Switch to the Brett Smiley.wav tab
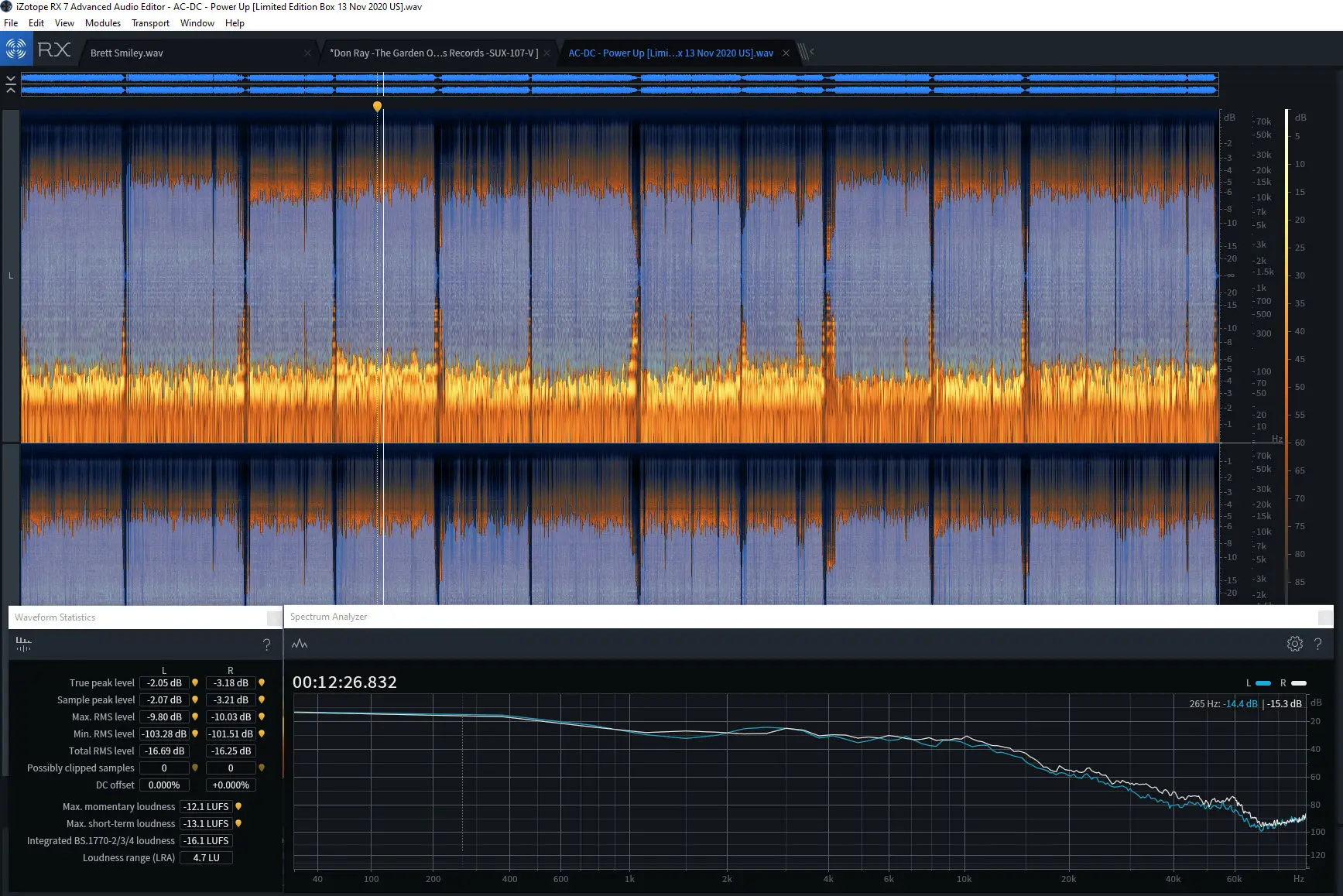This screenshot has width=1343, height=896. [x=126, y=53]
